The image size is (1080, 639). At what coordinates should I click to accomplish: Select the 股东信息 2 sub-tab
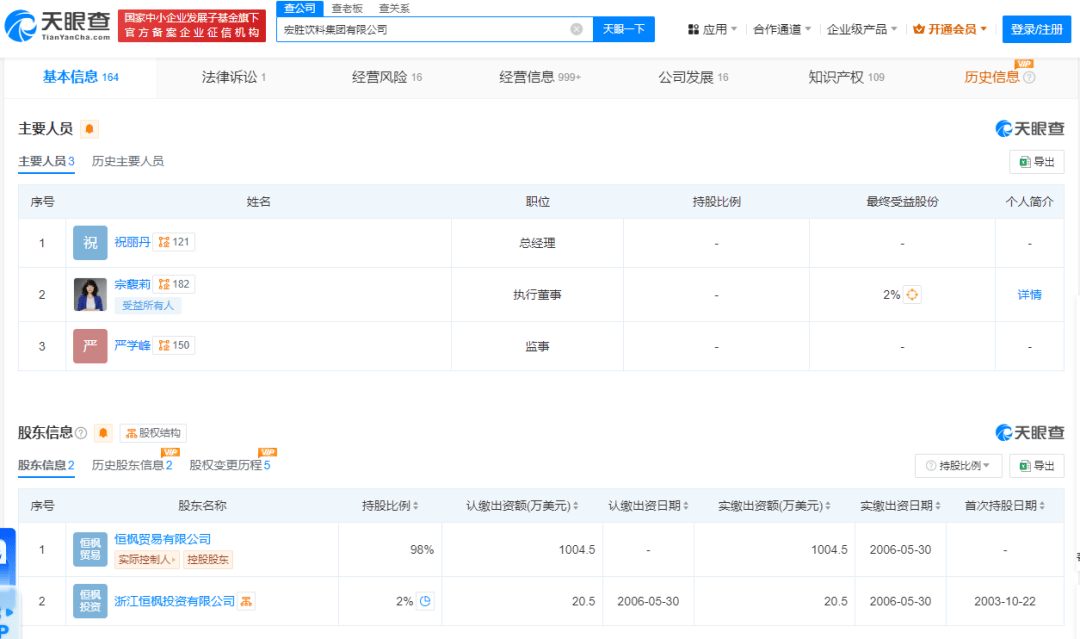pyautogui.click(x=46, y=465)
